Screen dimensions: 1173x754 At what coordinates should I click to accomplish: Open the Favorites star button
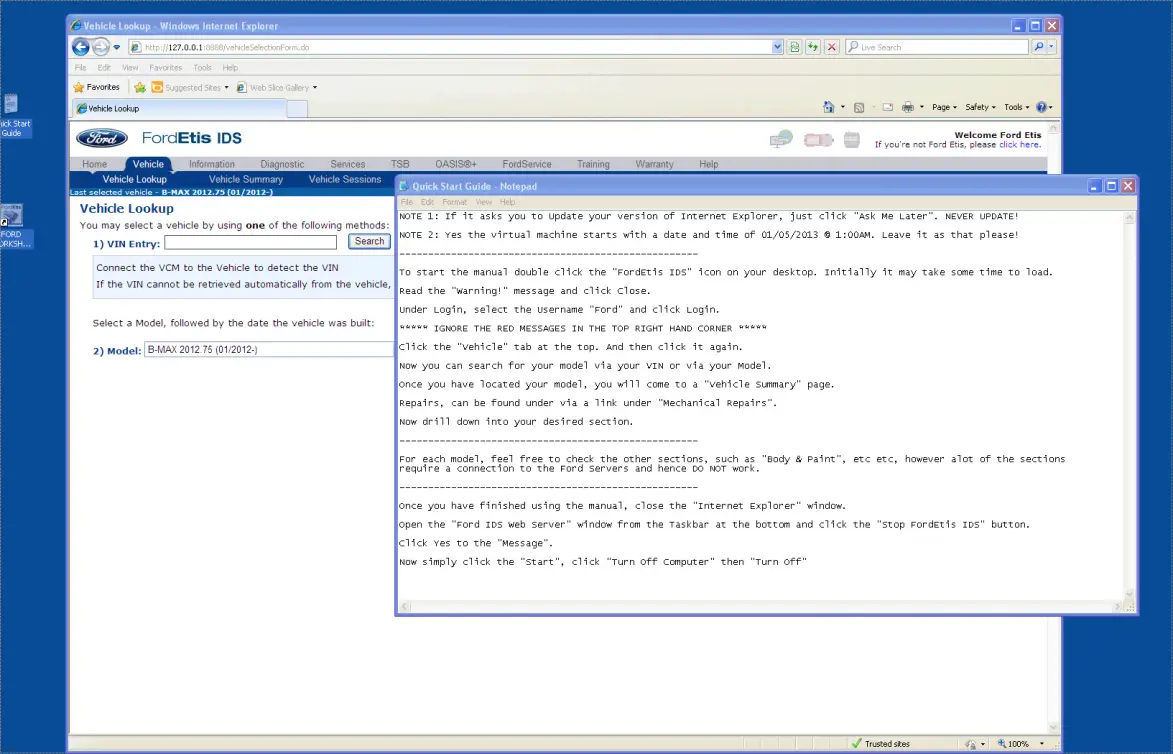[96, 87]
